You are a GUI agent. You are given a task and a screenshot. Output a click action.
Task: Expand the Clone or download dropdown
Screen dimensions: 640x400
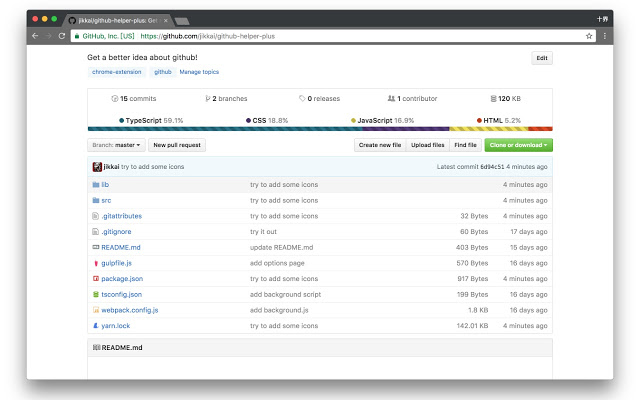518,145
